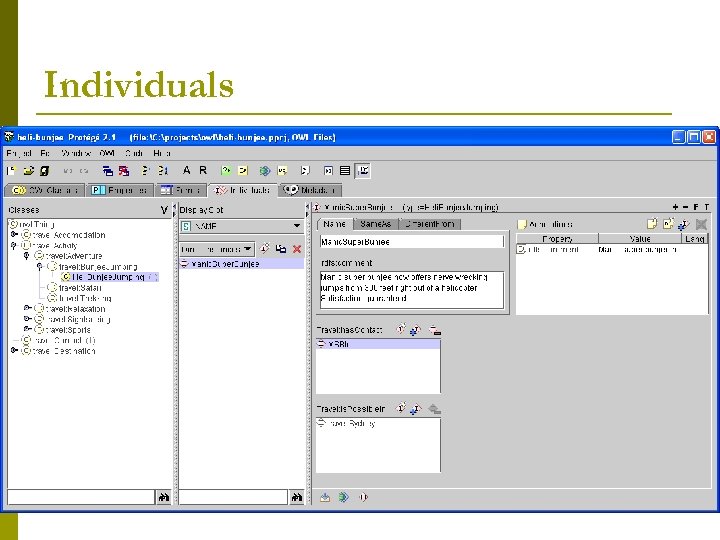Viewport: 720px width, 540px height.
Task: Click the save project toolbar icon
Action: pyautogui.click(x=45, y=171)
